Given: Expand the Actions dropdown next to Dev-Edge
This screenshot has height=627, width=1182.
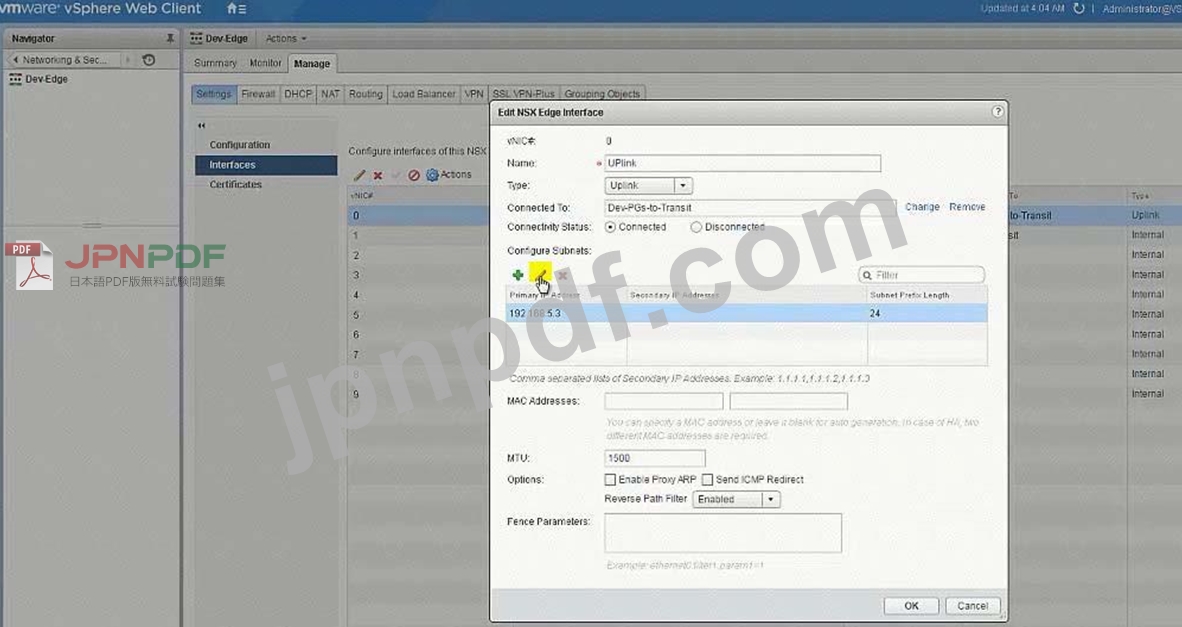Looking at the screenshot, I should pyautogui.click(x=286, y=38).
